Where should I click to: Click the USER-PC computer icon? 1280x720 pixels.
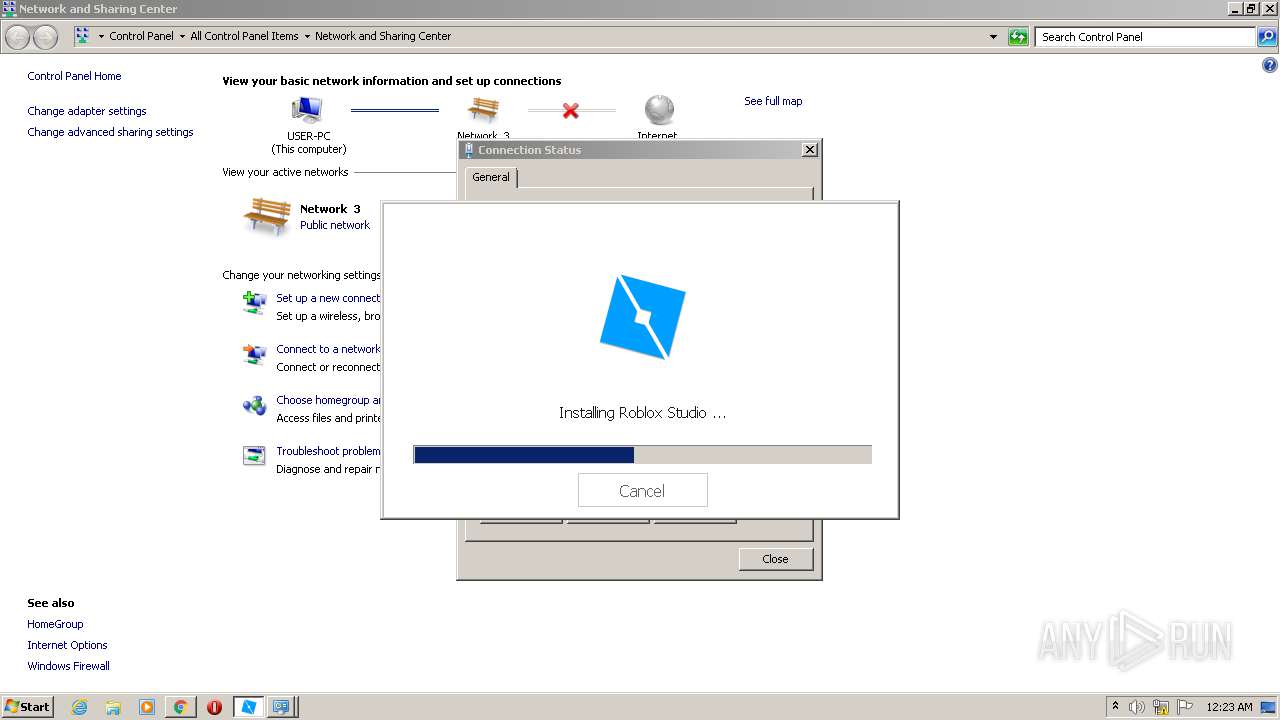click(307, 109)
